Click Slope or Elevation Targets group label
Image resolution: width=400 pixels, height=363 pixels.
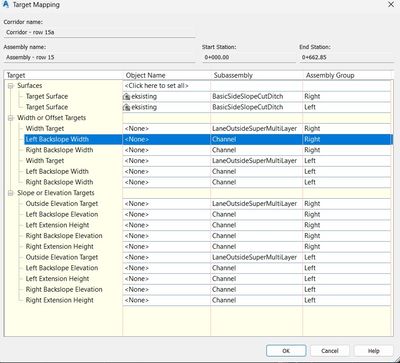(56, 193)
